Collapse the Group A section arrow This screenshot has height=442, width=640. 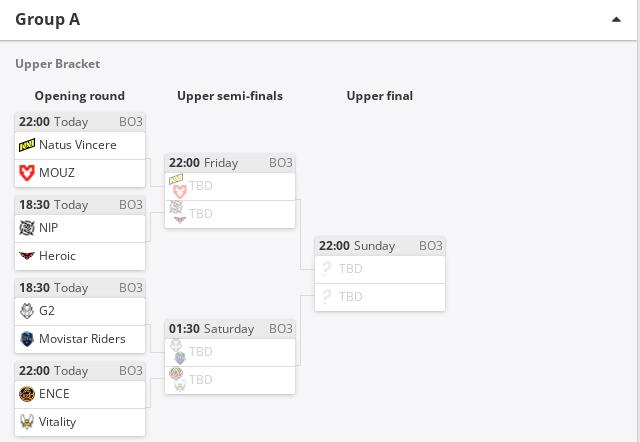[616, 19]
